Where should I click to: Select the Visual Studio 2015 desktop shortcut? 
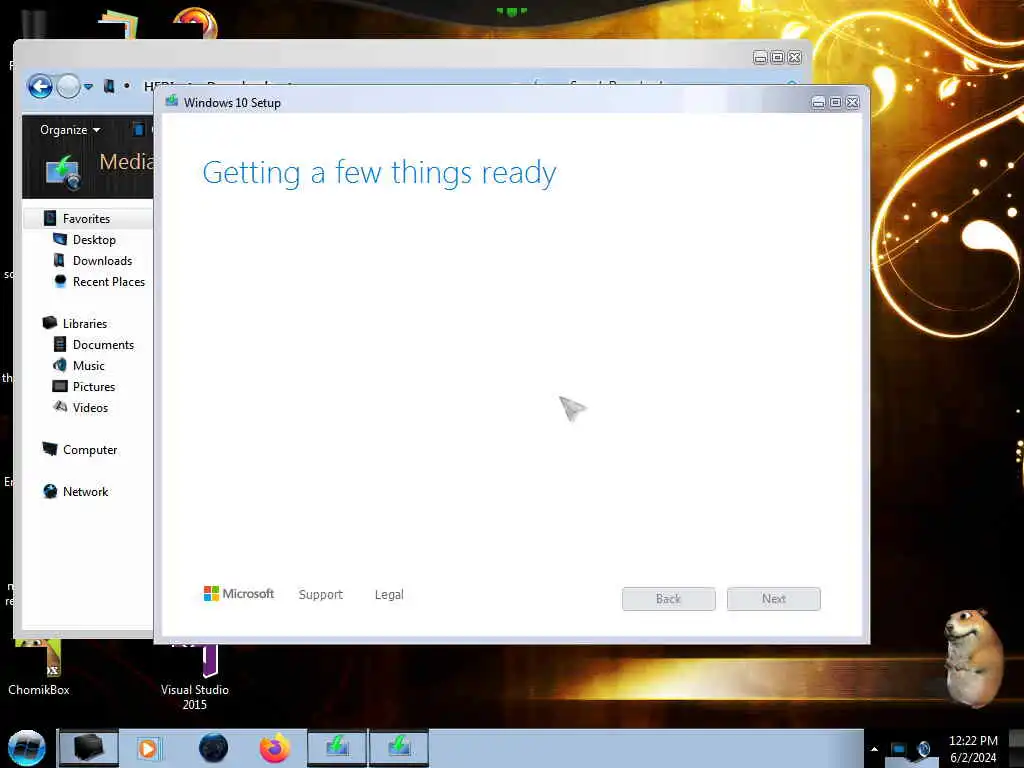tap(195, 676)
